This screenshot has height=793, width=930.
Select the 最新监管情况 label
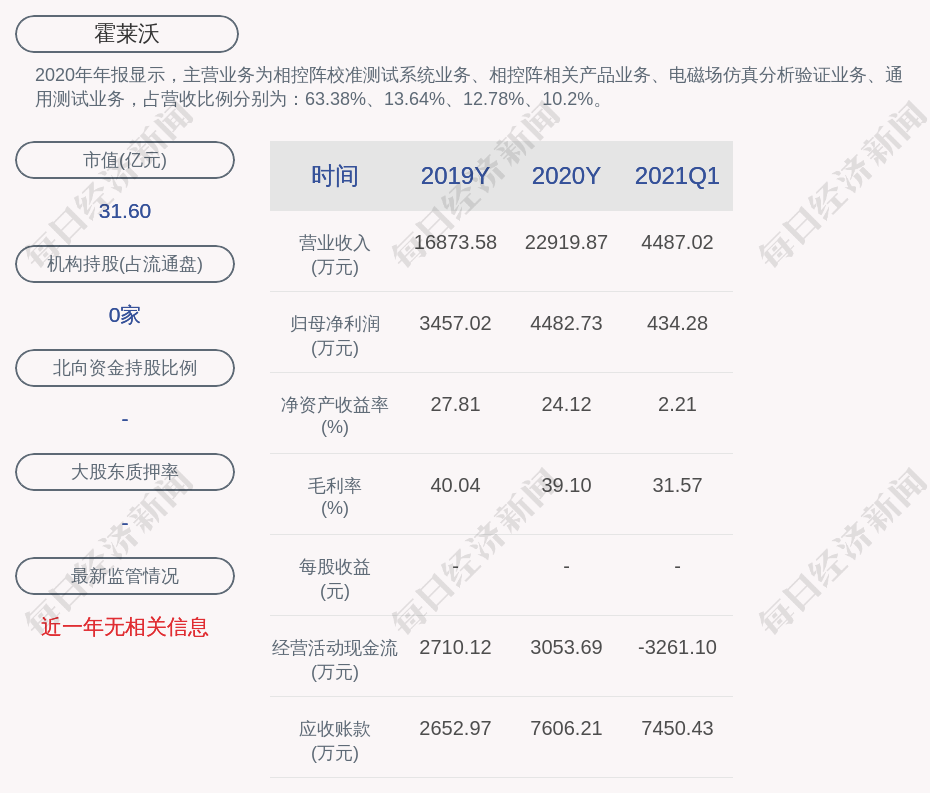click(x=125, y=576)
